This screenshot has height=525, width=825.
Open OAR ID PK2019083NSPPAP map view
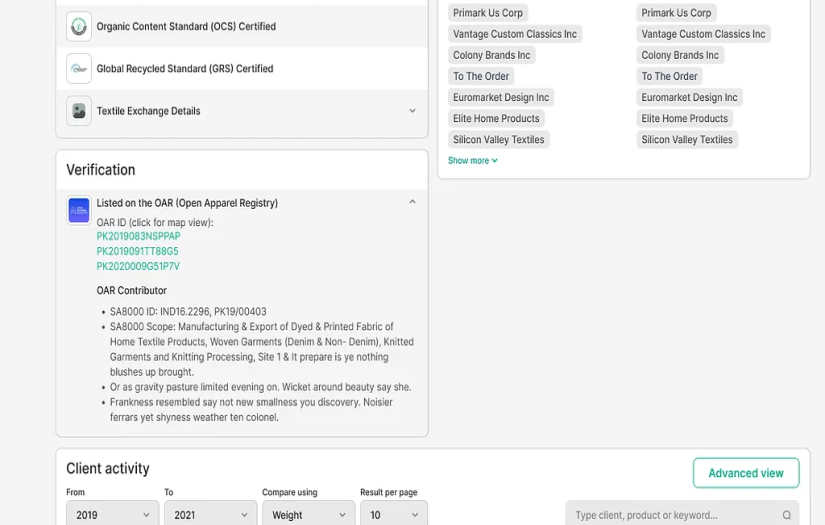click(138, 236)
